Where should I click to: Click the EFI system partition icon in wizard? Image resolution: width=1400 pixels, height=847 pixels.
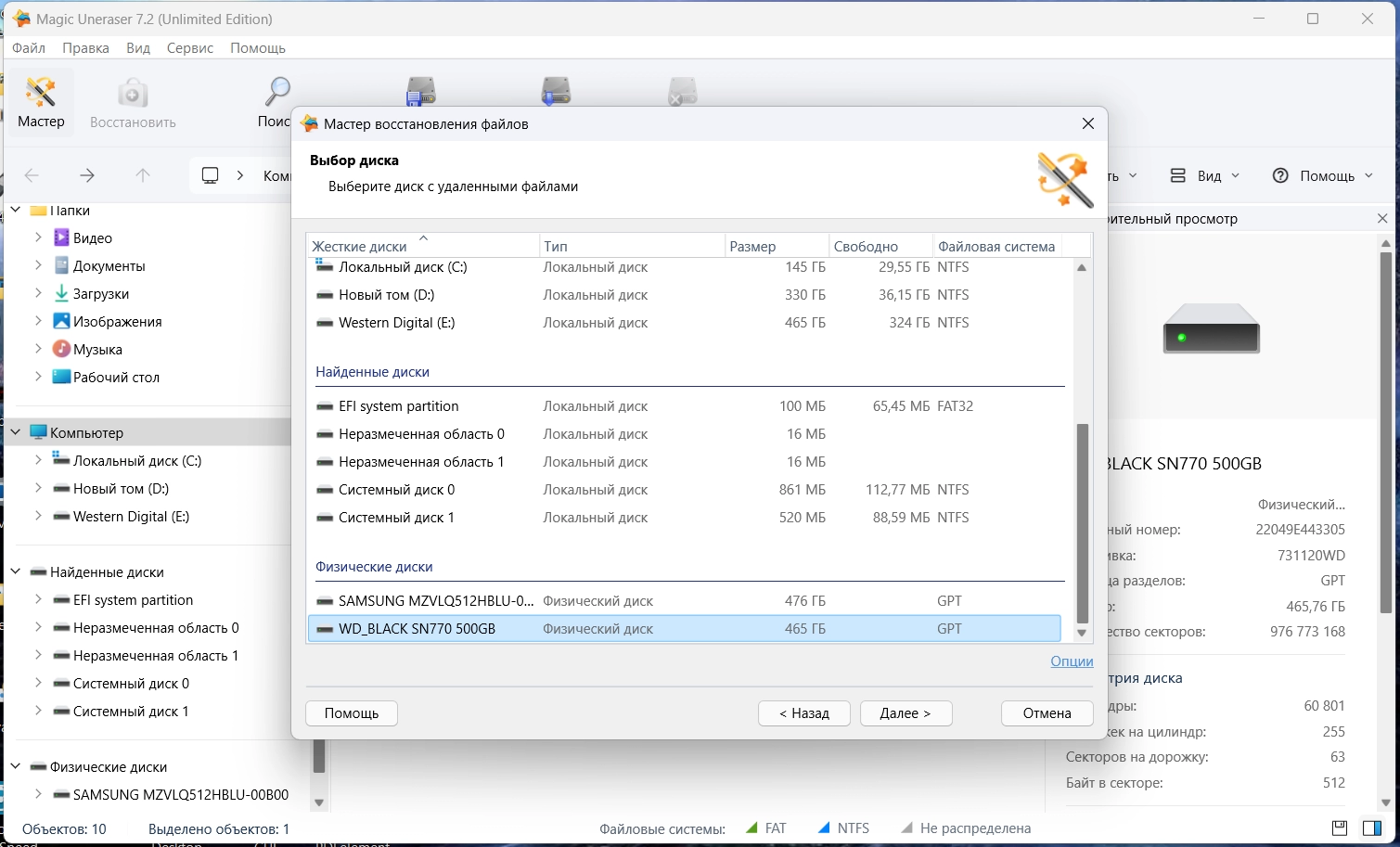325,406
